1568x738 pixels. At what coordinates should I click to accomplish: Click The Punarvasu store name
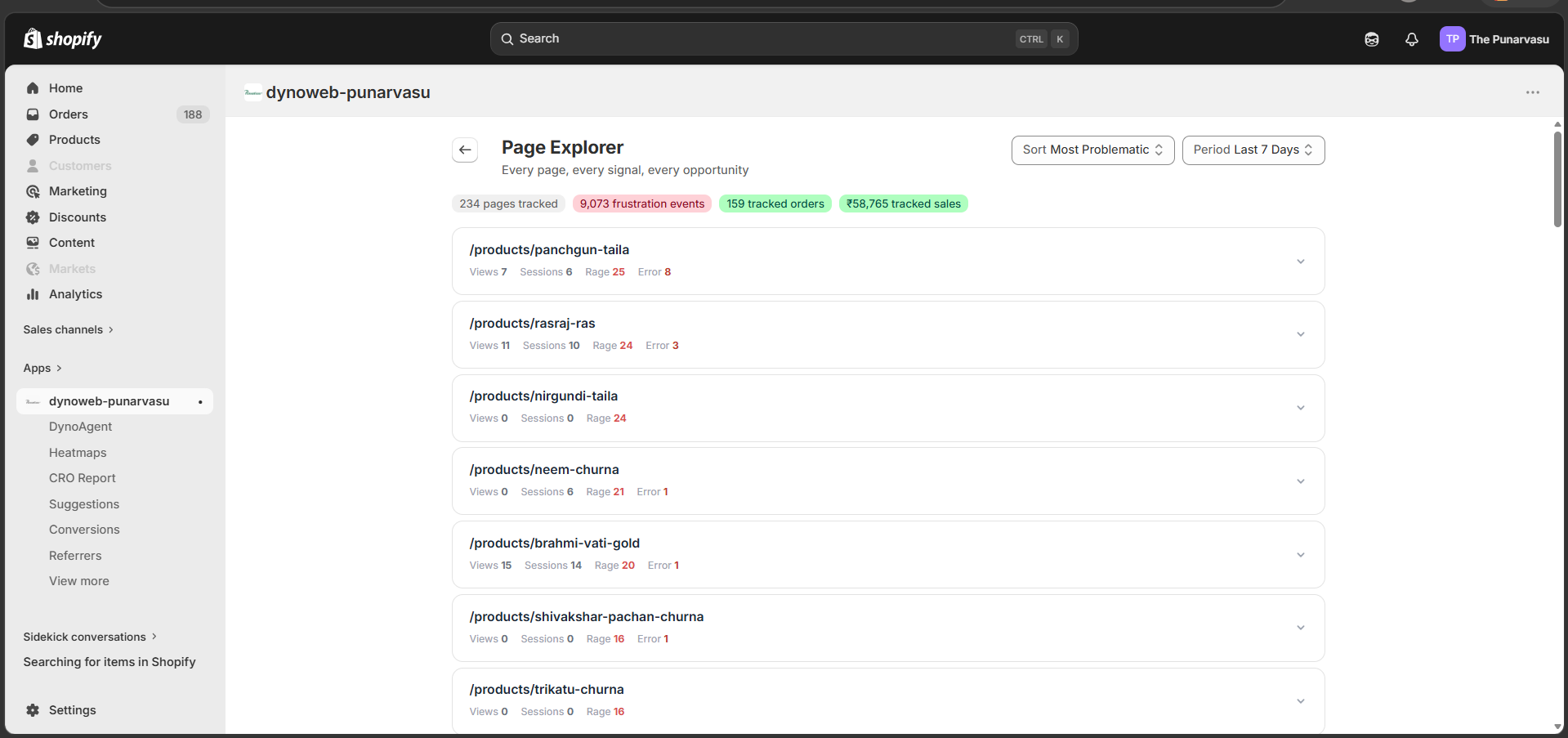point(1509,39)
